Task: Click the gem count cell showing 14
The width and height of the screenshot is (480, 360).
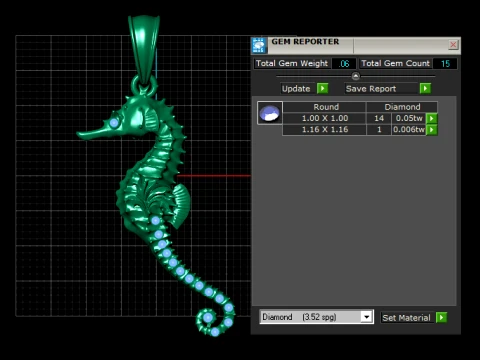Action: [x=379, y=118]
